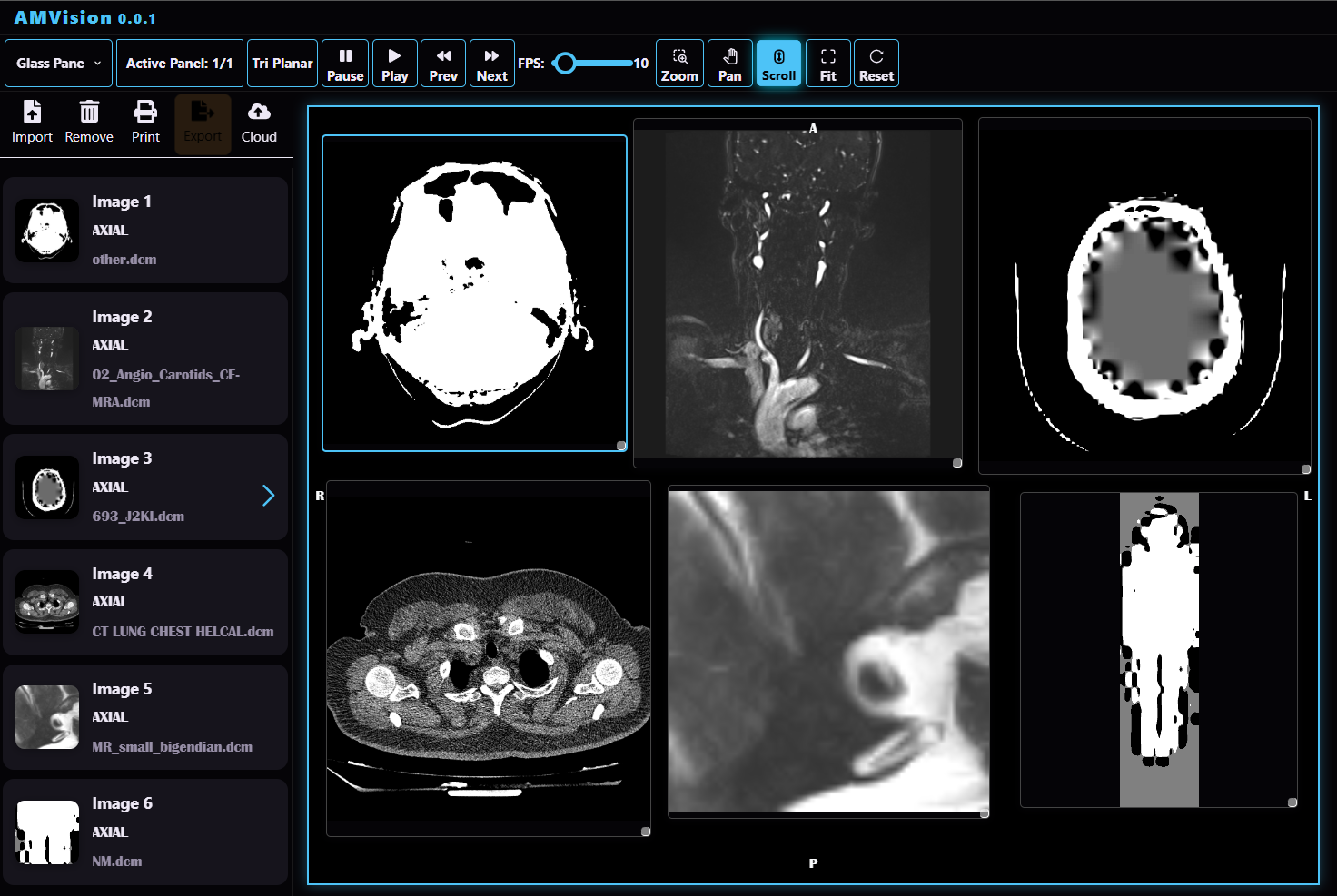The height and width of the screenshot is (896, 1337).
Task: Open the Cloud upload option
Action: pos(259,123)
